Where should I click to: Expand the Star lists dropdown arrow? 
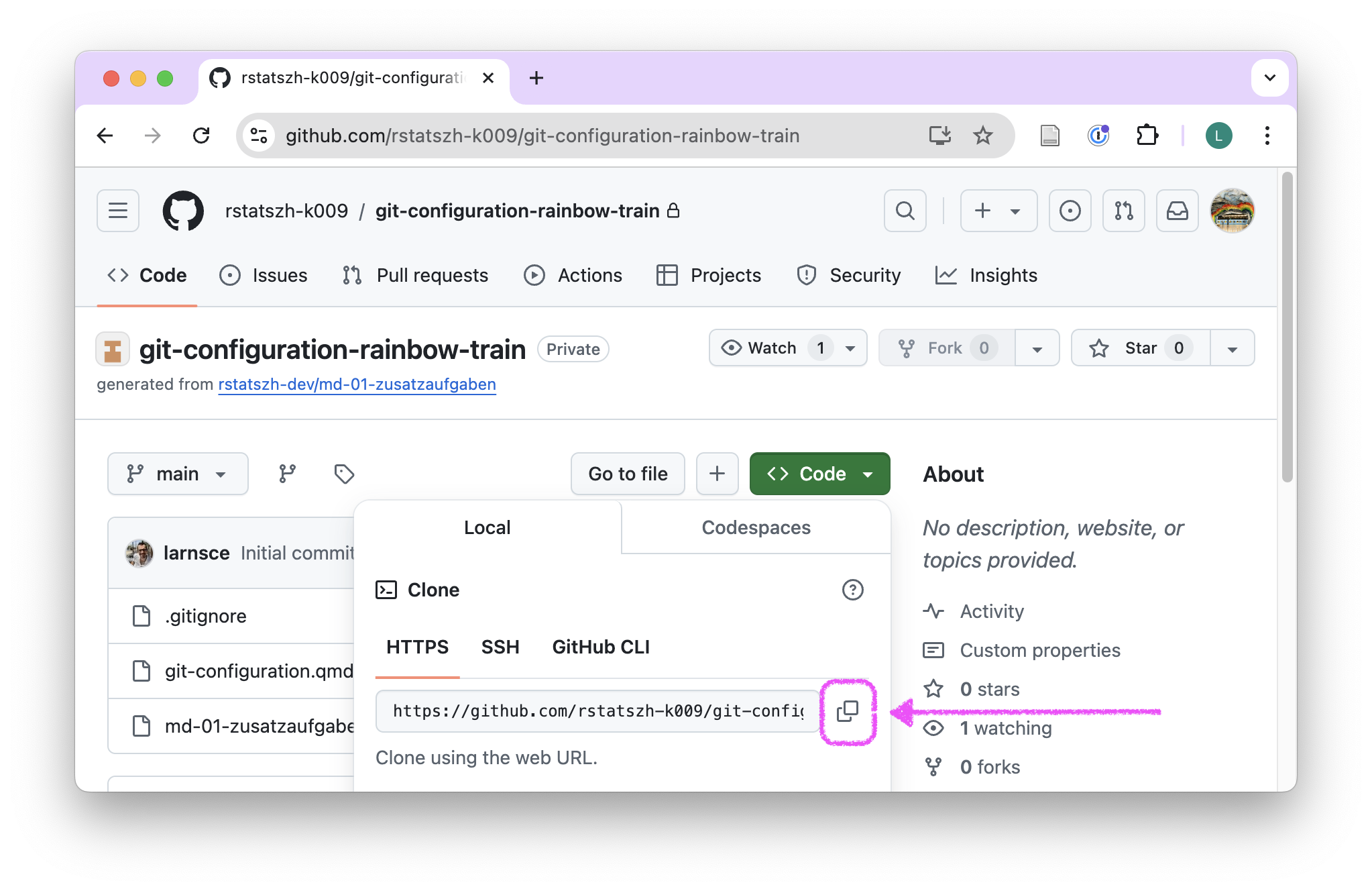click(1233, 348)
